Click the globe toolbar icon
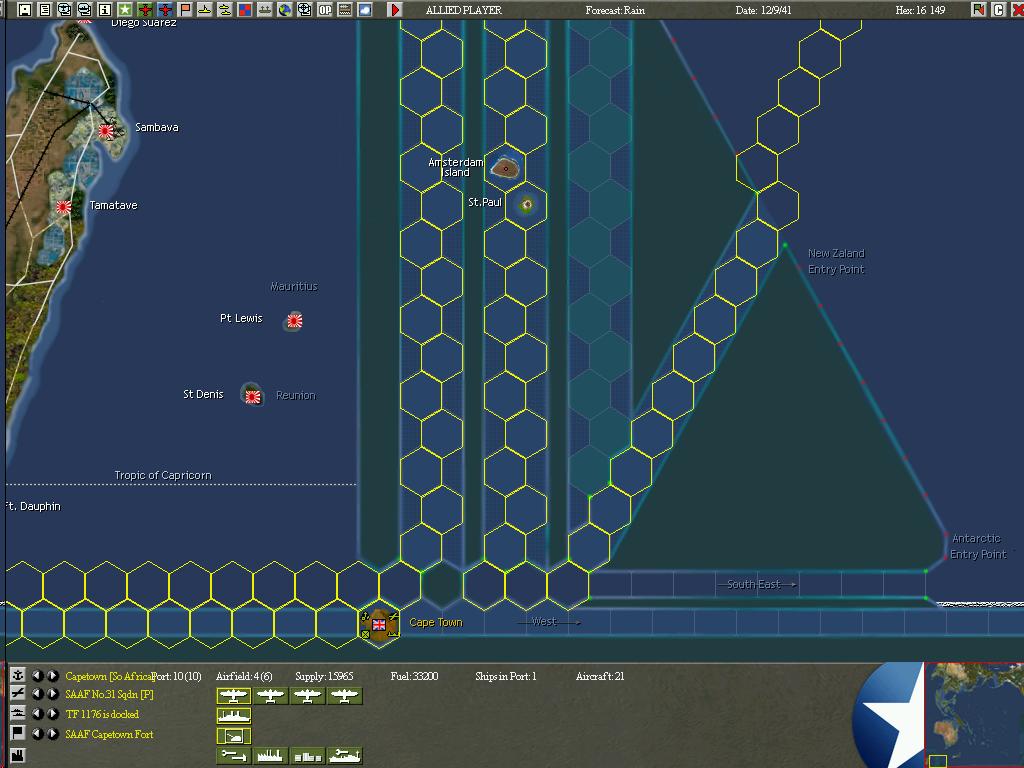Image resolution: width=1024 pixels, height=768 pixels. (x=285, y=10)
